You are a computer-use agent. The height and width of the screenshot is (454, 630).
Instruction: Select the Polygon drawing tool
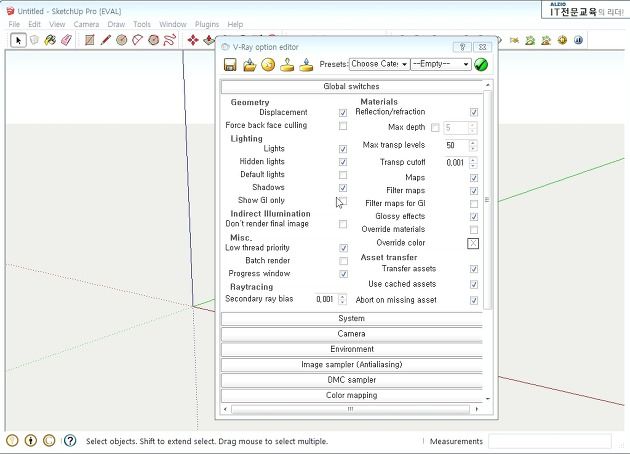pyautogui.click(x=153, y=40)
